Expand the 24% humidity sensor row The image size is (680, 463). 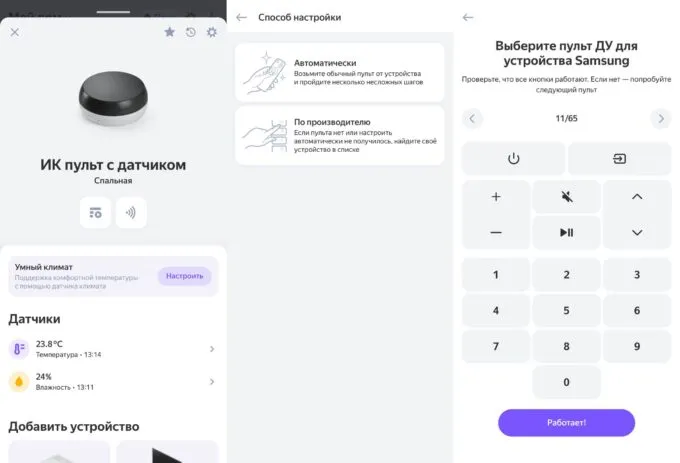[x=113, y=381]
